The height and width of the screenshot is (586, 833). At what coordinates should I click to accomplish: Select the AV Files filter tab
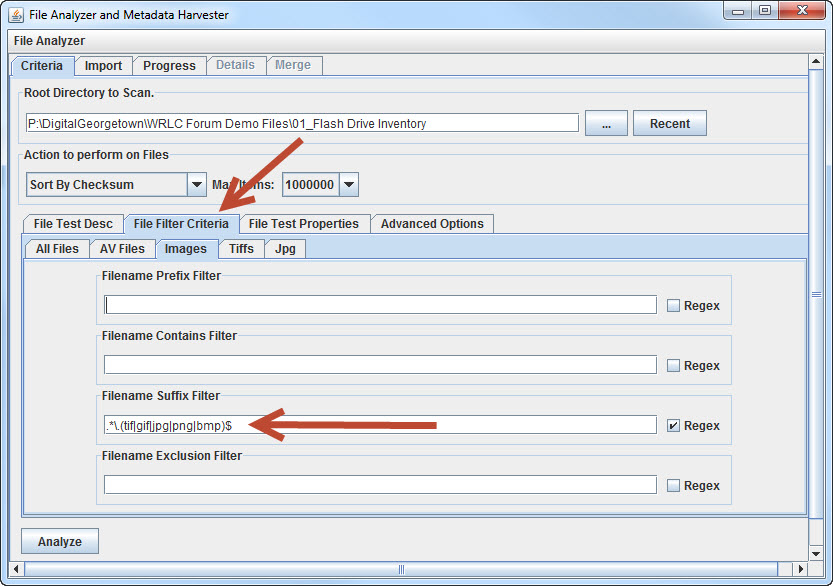[x=122, y=249]
